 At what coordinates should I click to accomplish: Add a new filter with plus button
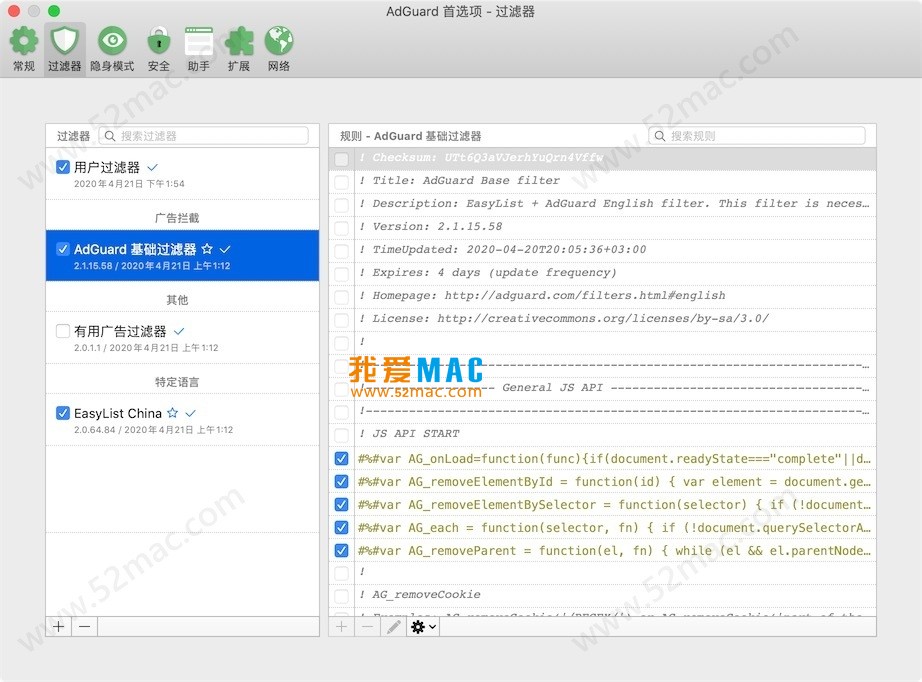click(x=59, y=627)
